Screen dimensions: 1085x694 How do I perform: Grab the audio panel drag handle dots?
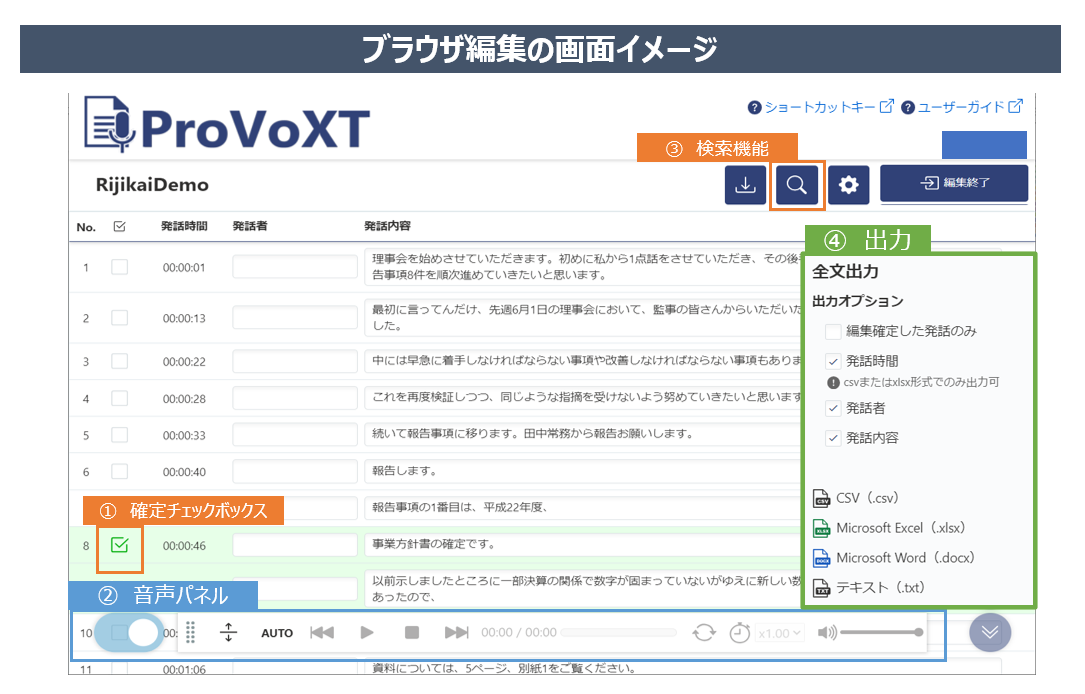click(190, 632)
